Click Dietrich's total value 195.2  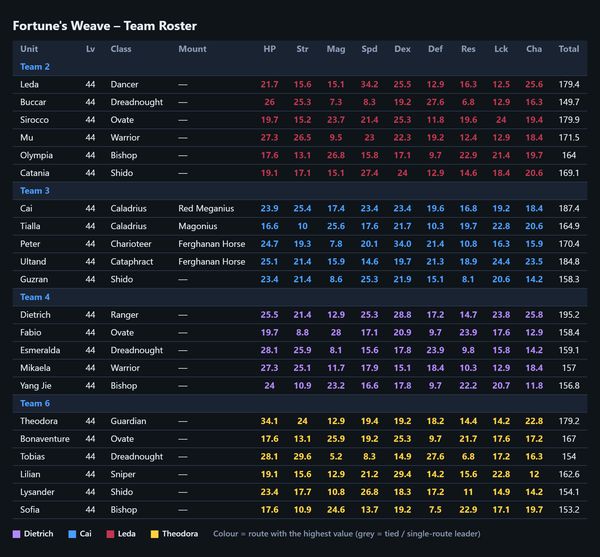click(x=569, y=315)
